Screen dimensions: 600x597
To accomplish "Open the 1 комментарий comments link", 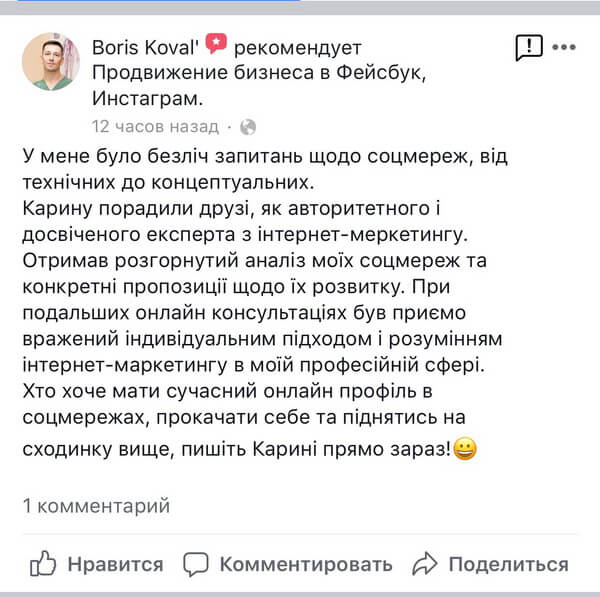I will (x=96, y=505).
